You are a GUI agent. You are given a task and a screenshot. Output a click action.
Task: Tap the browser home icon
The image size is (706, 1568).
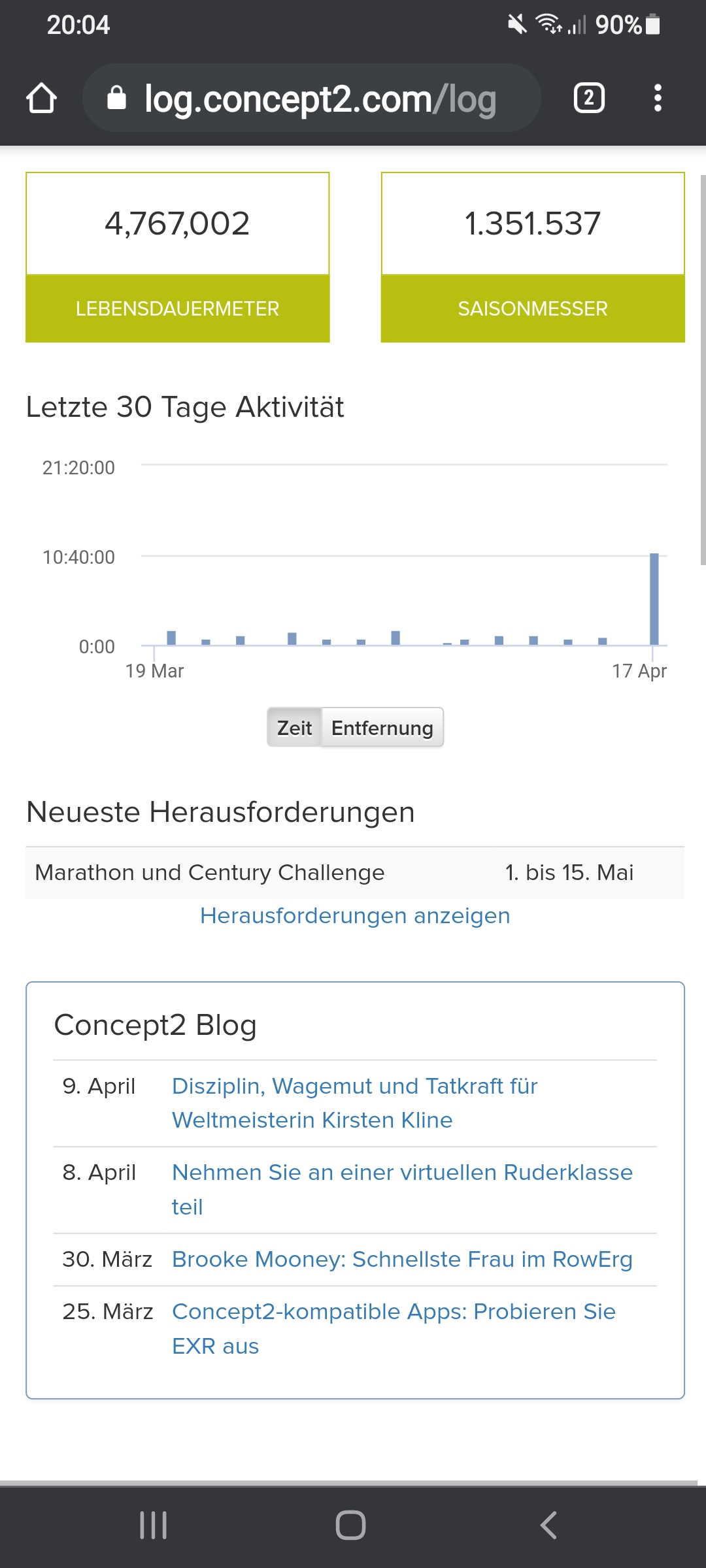tap(41, 98)
